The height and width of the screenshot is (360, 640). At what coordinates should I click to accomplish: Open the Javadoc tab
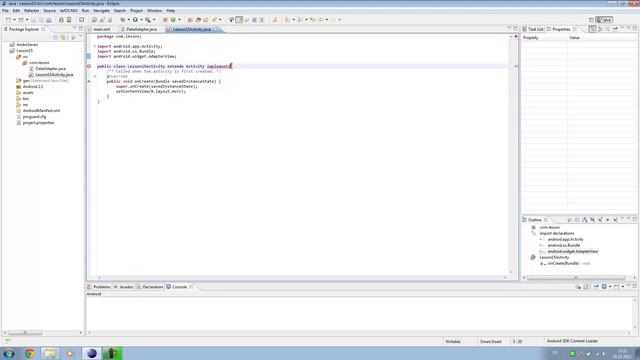pos(124,287)
